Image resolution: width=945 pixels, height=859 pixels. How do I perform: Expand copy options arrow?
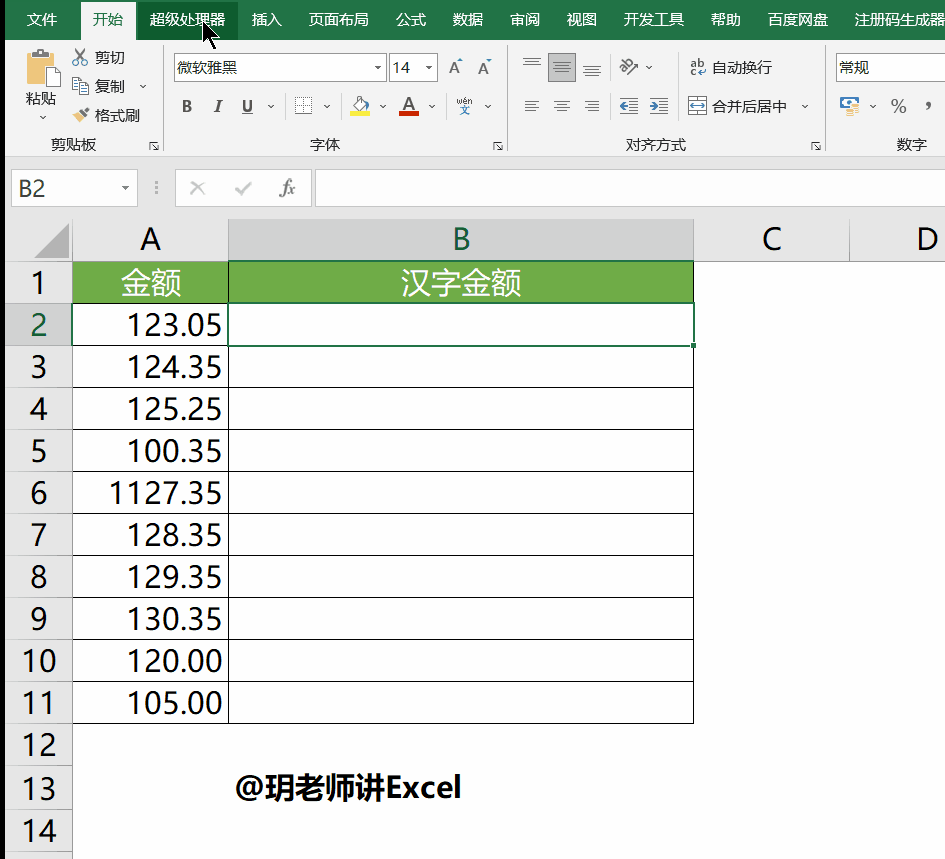pos(143,86)
